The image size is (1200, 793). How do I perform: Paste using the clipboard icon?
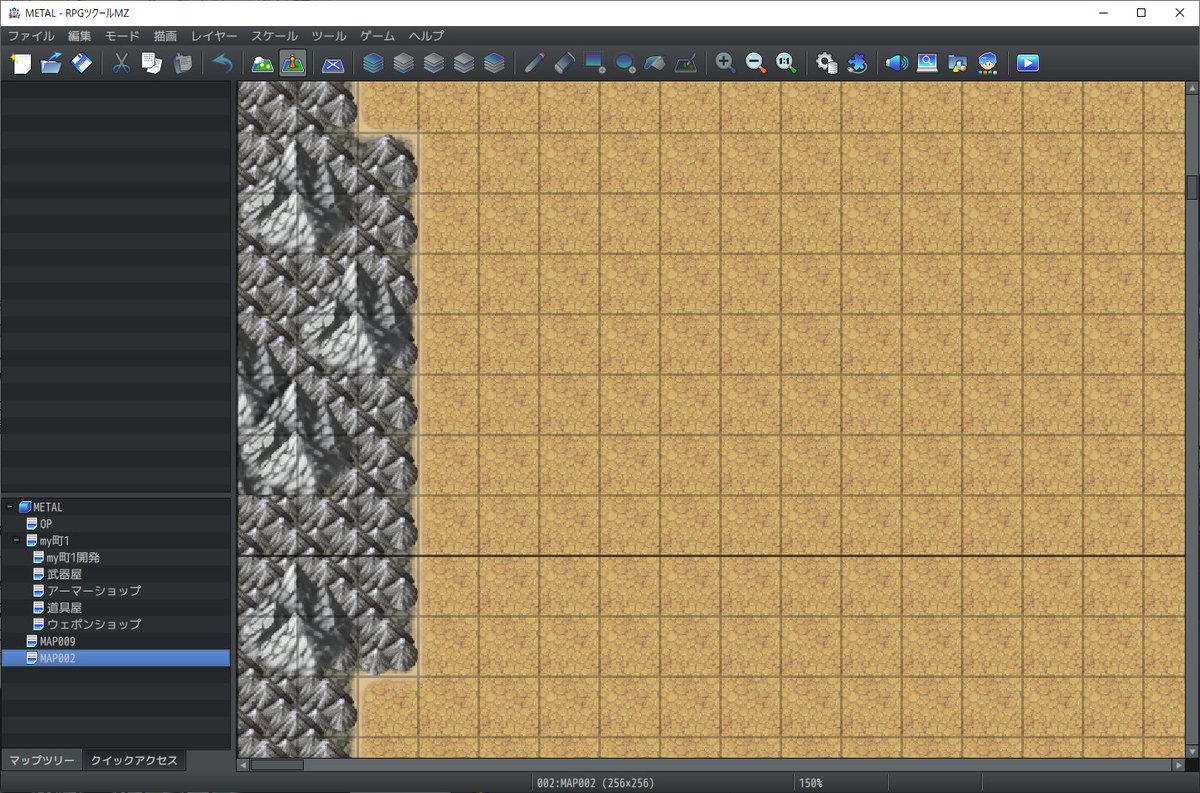point(183,63)
